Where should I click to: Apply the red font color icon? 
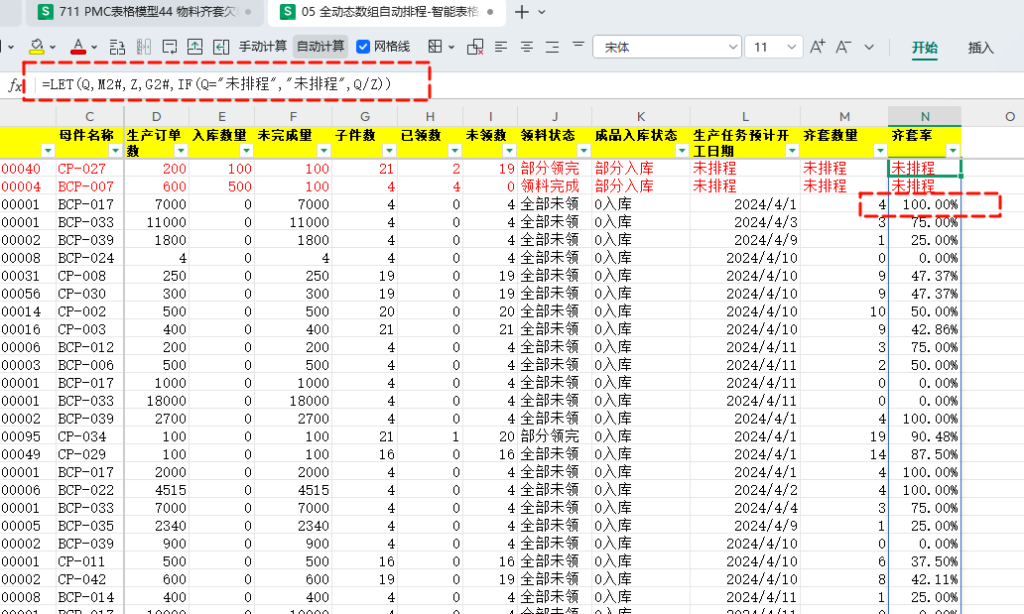point(78,46)
